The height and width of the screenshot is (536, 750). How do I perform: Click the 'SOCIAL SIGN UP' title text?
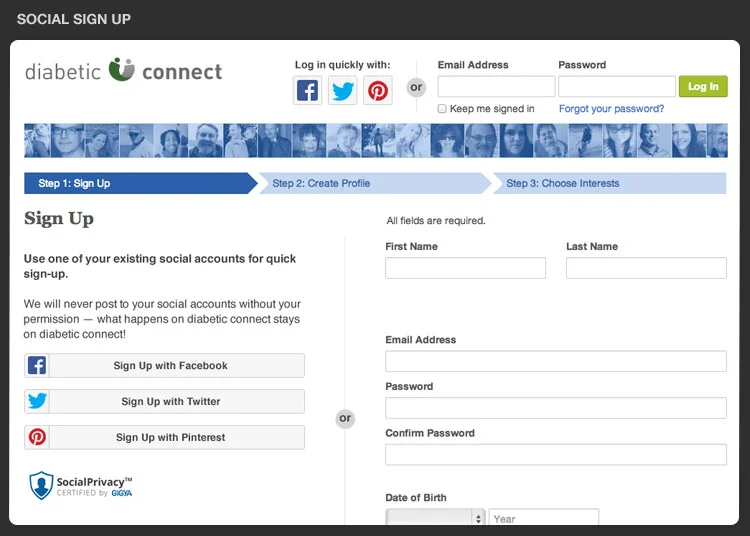(x=74, y=19)
